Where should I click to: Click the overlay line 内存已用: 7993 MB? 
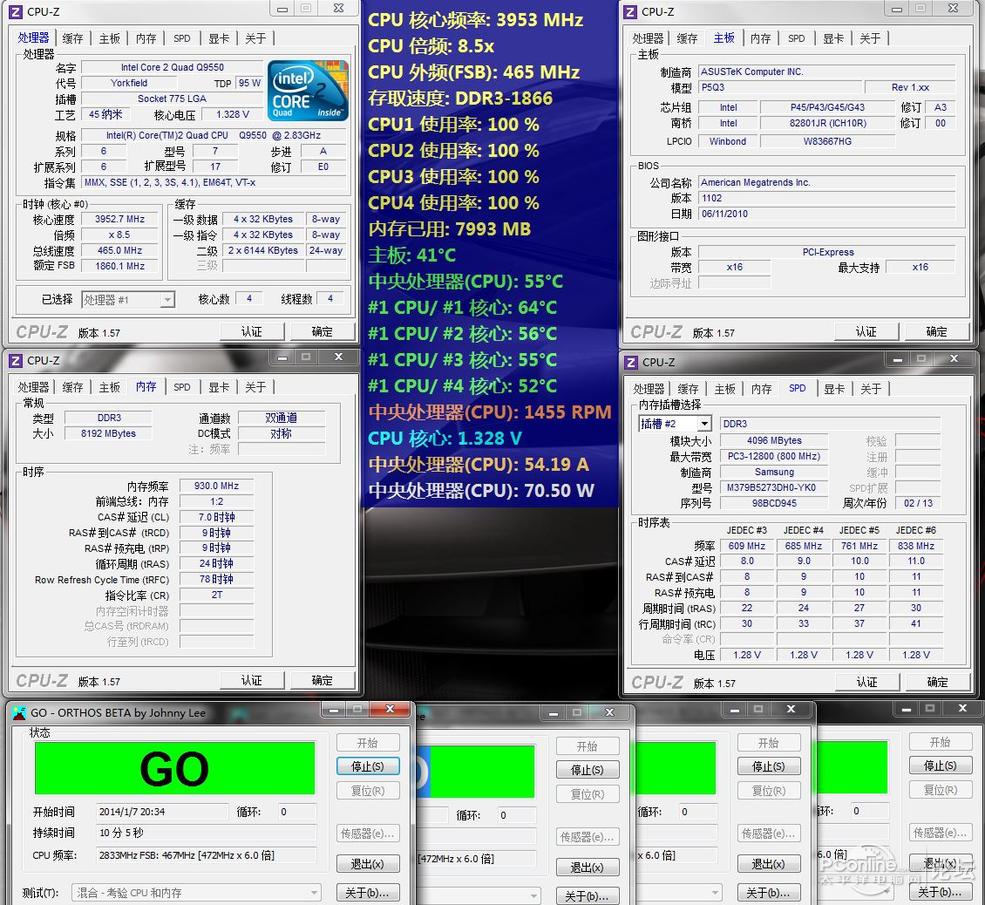coord(450,229)
